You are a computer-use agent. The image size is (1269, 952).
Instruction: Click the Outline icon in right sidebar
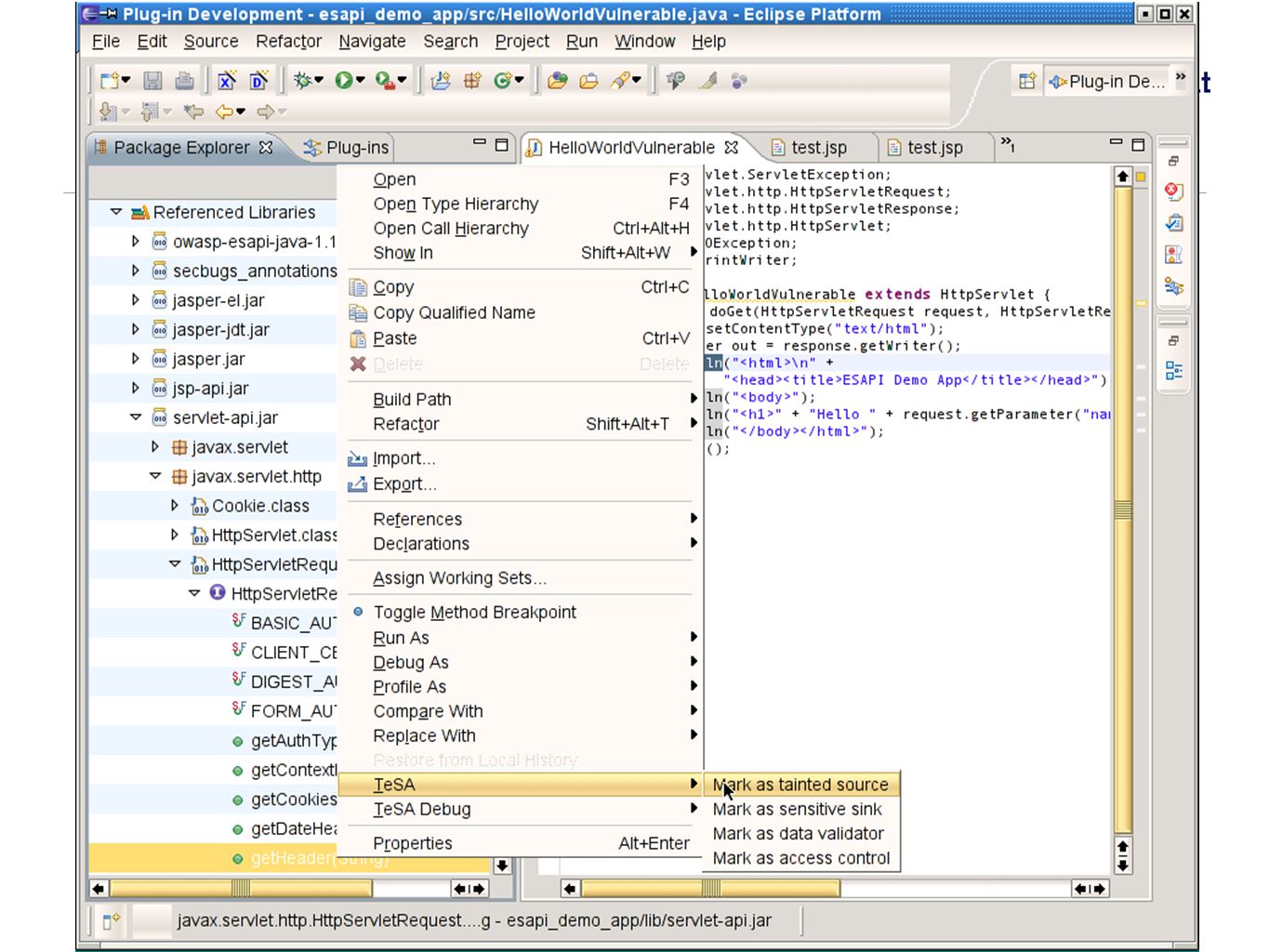pos(1173,371)
